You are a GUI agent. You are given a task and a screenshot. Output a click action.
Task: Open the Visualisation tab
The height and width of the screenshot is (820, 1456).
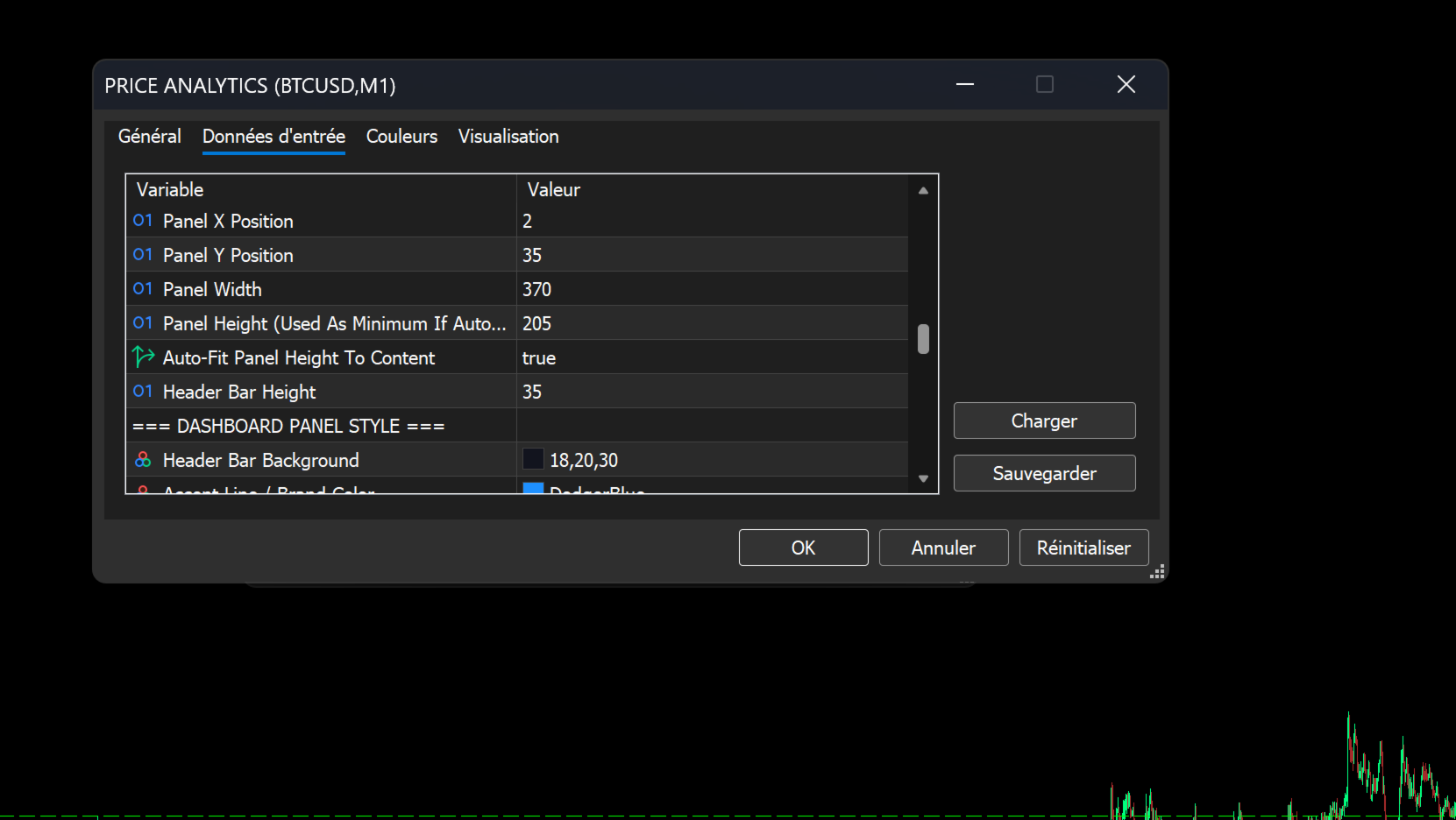[x=508, y=137]
